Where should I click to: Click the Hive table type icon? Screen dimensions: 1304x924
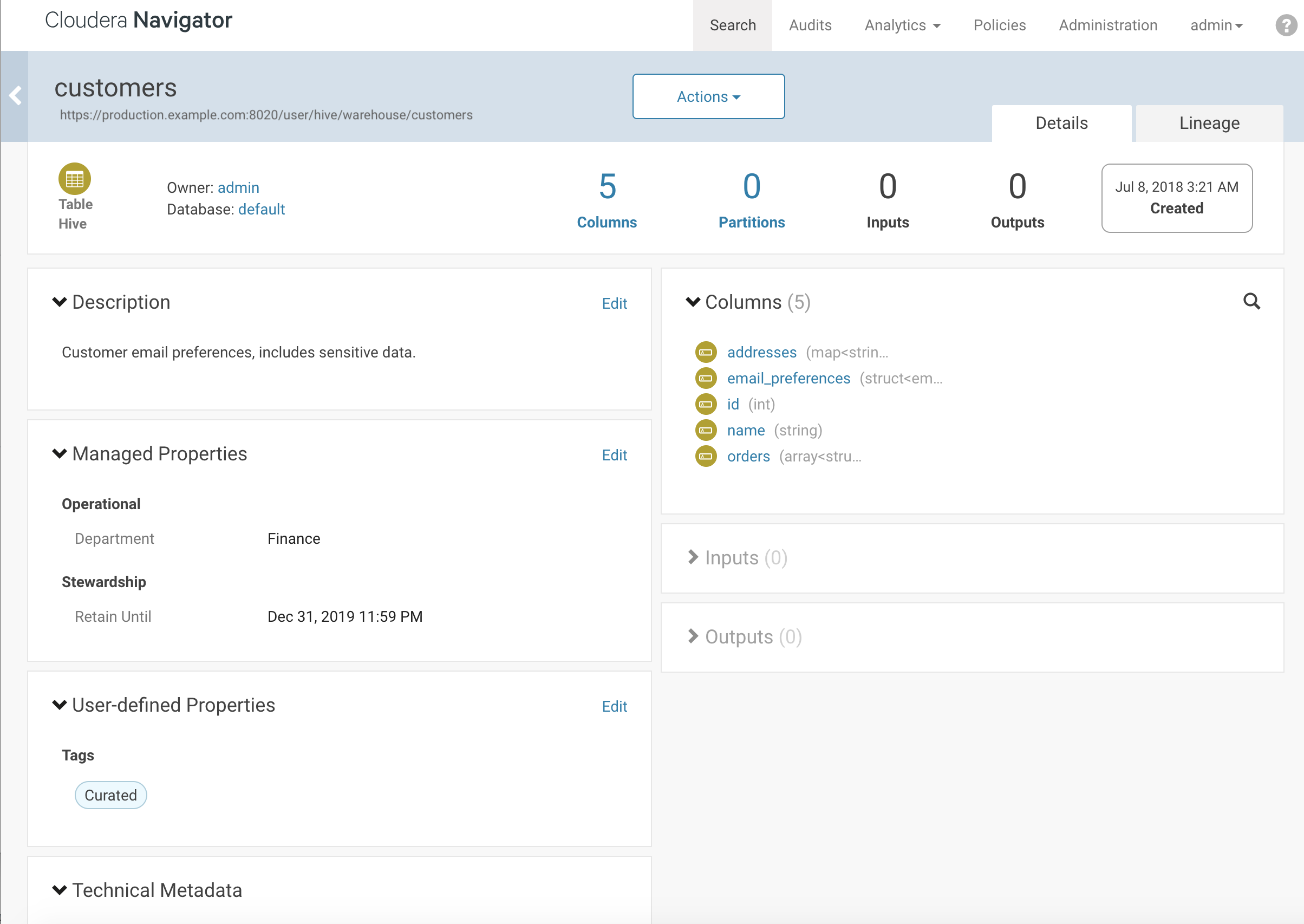(x=75, y=179)
